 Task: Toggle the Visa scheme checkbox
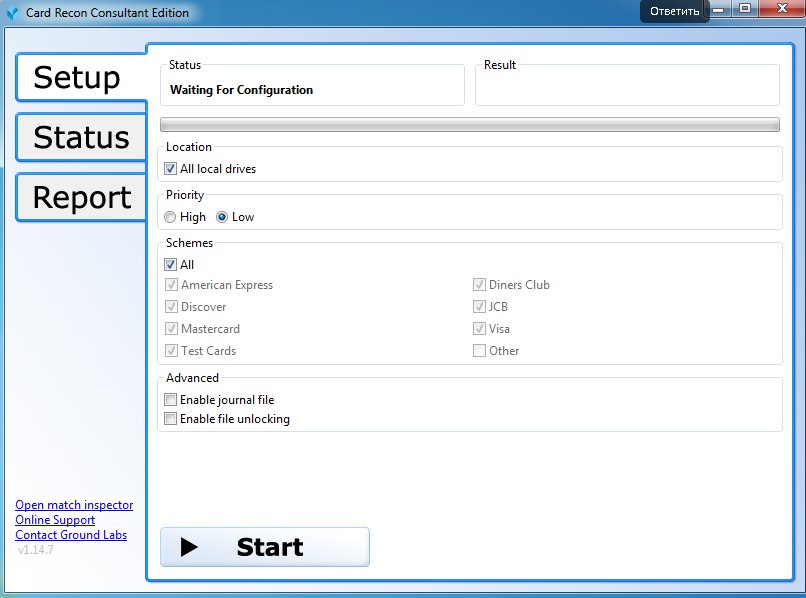480,329
